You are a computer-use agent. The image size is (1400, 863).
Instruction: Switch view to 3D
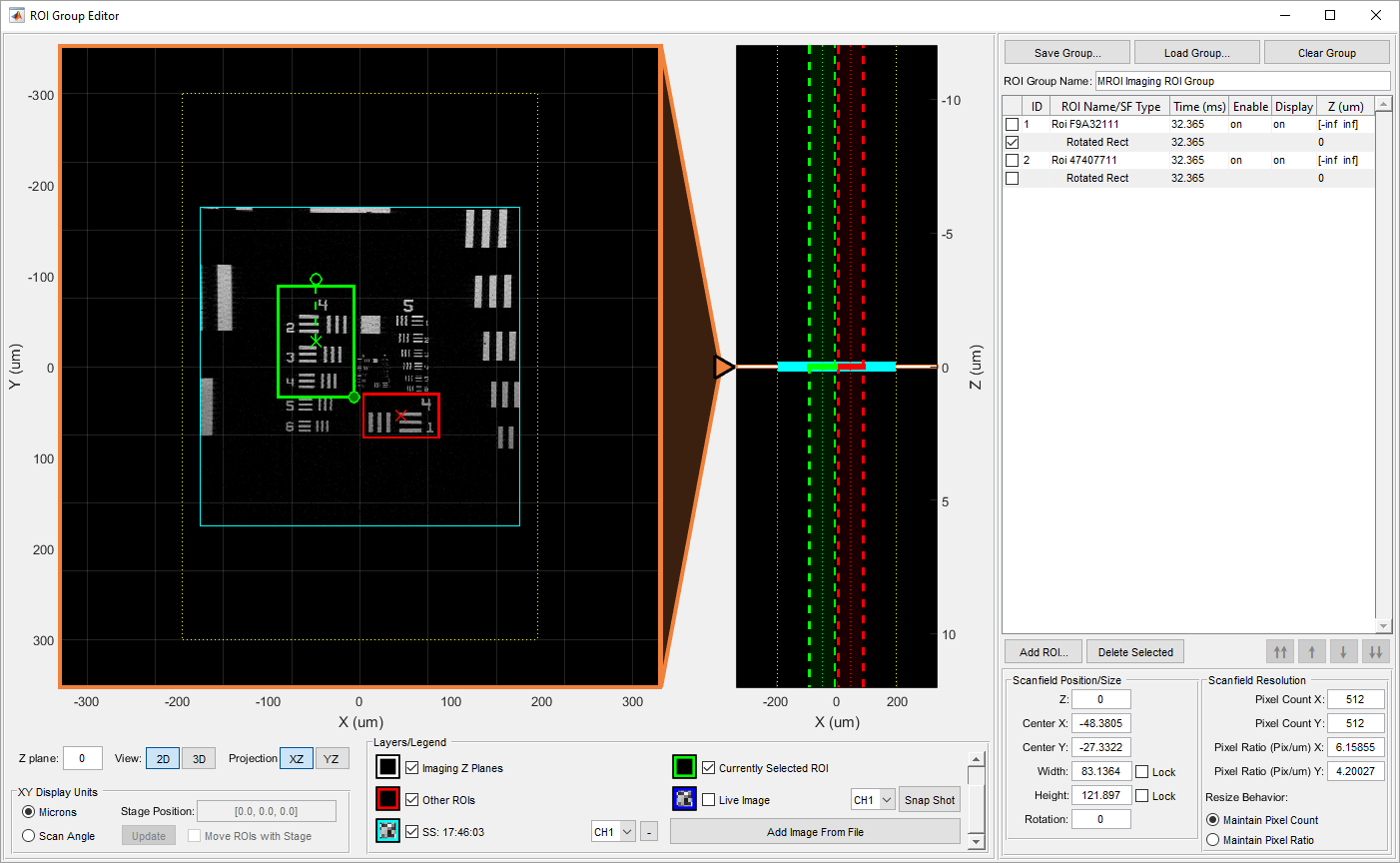coord(199,759)
